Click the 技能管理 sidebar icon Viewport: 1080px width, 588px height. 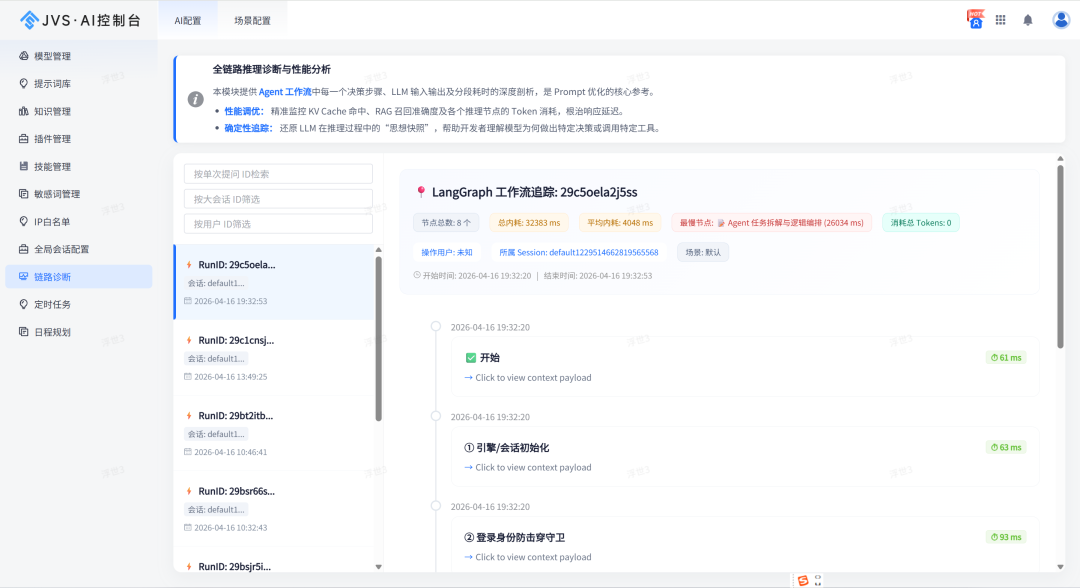(x=23, y=166)
